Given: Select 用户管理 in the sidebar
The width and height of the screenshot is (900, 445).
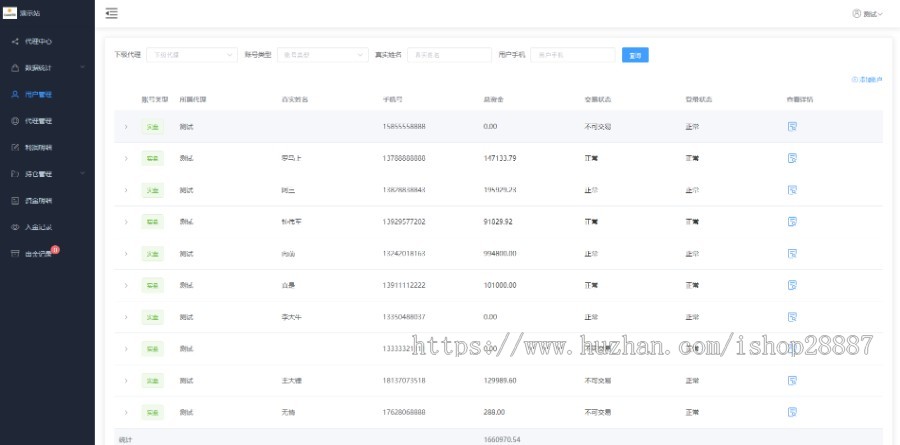Looking at the screenshot, I should click(x=47, y=94).
